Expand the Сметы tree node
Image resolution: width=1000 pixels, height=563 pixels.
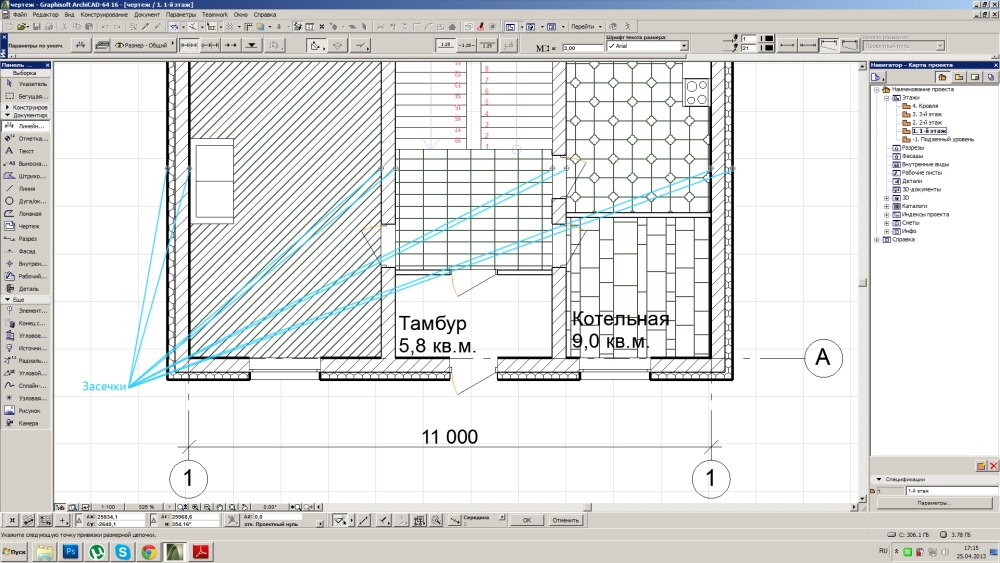(886, 223)
